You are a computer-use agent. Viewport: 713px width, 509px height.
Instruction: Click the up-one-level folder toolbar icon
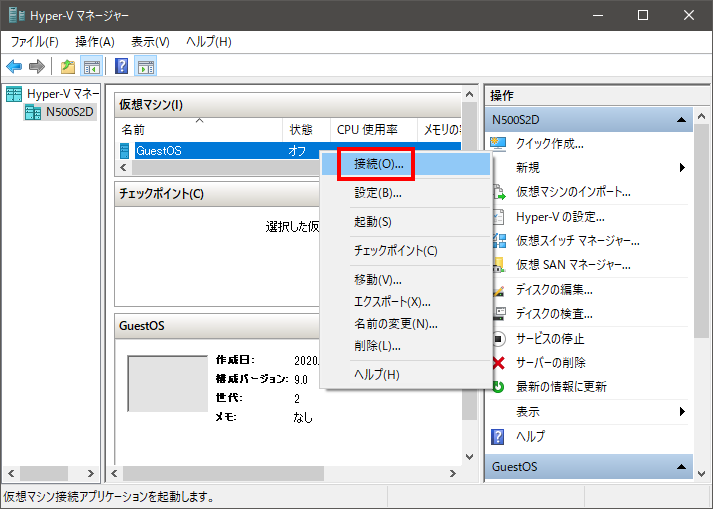[68, 66]
